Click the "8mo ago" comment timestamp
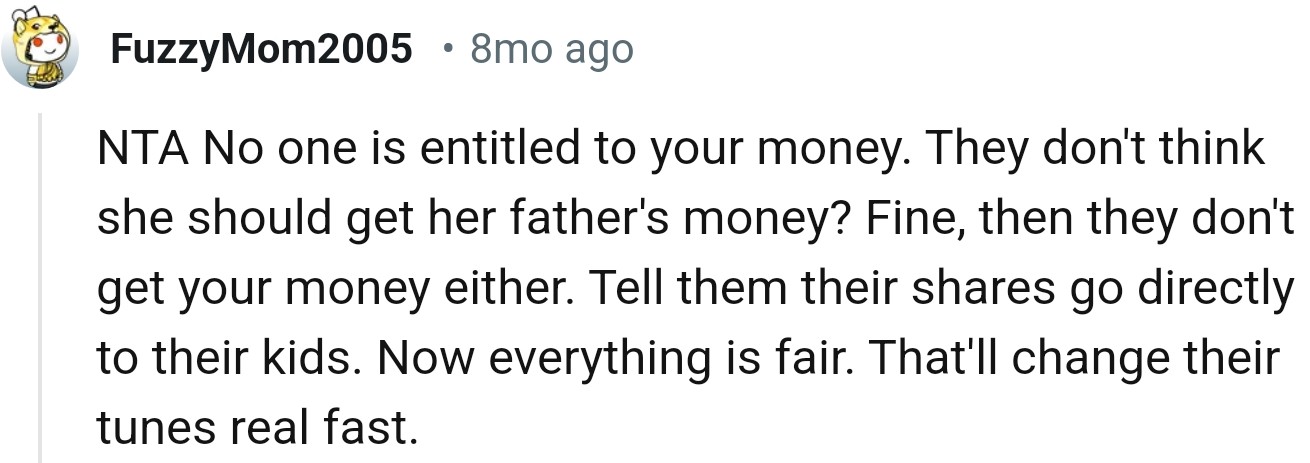1310x463 pixels. 550,48
